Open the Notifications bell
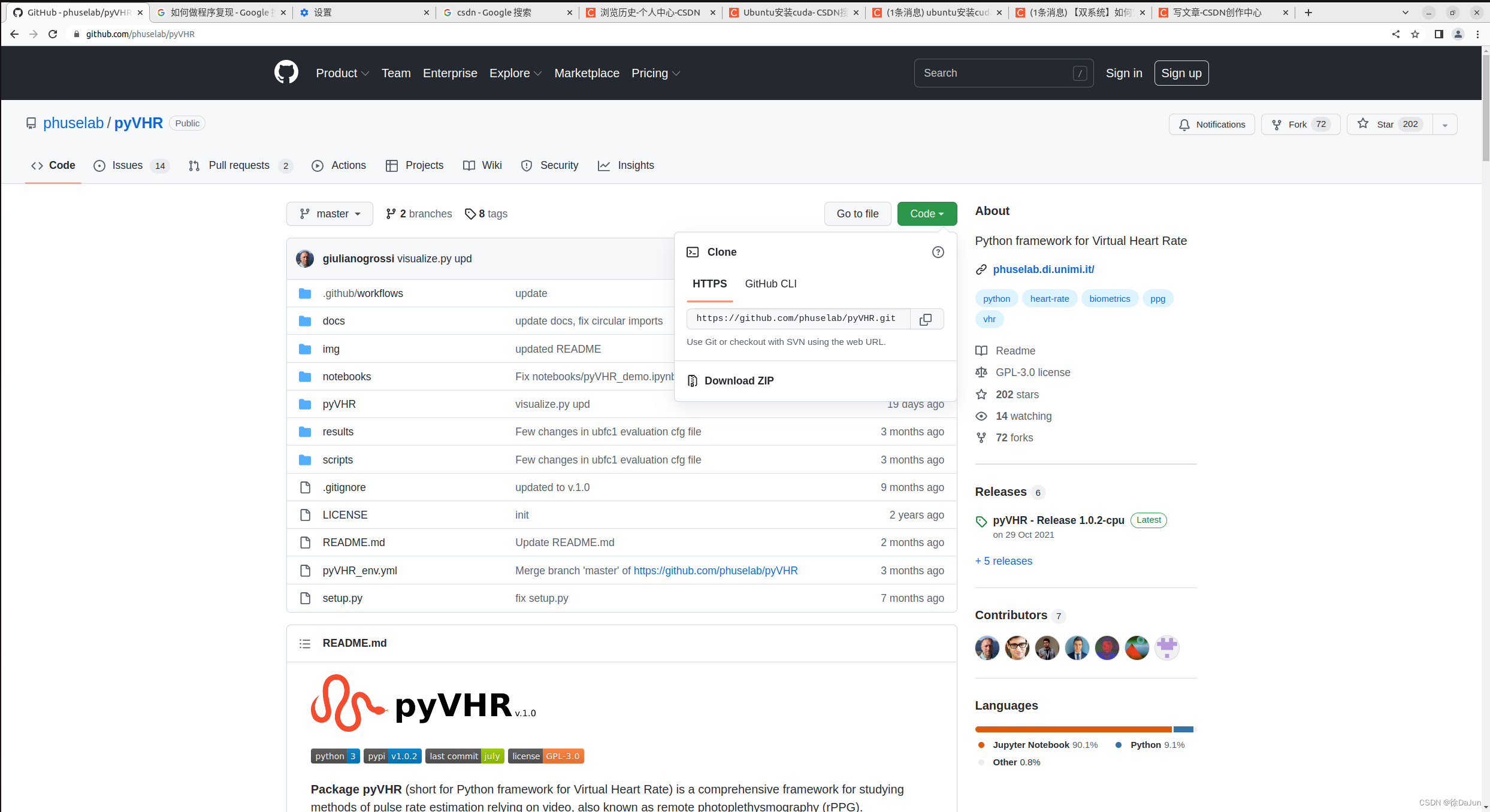 click(1211, 124)
